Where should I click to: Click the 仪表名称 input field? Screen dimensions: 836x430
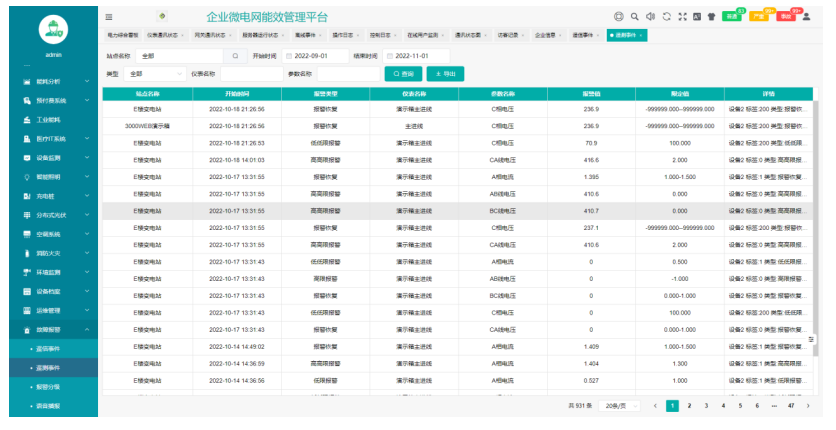[252, 74]
